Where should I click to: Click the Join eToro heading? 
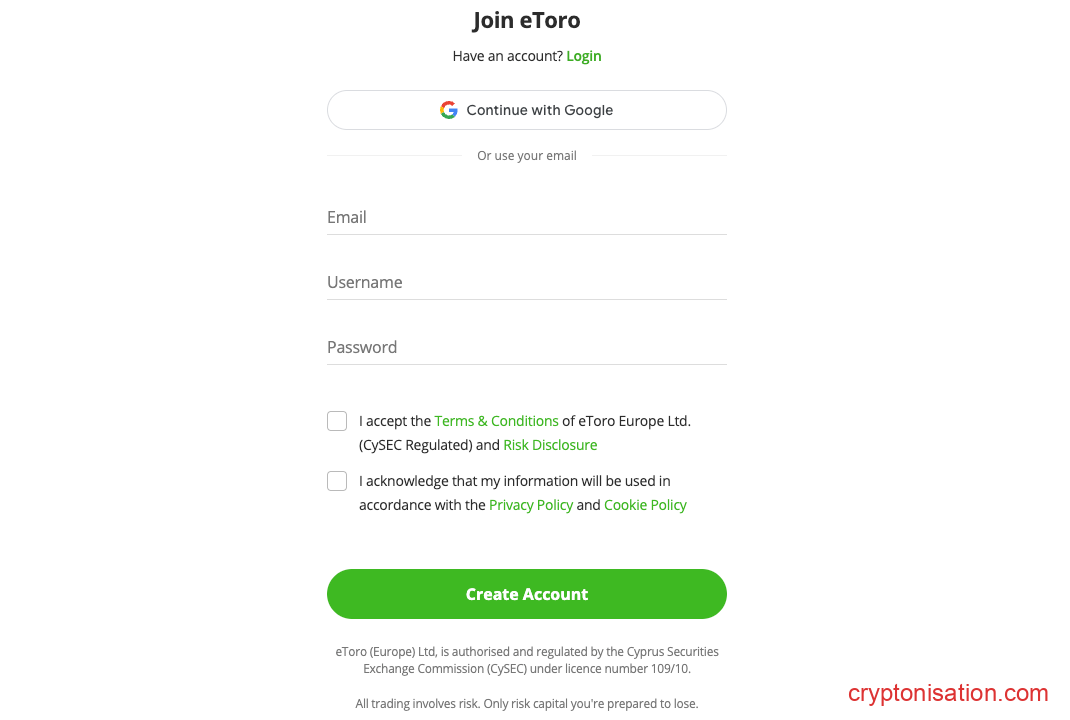pos(526,20)
